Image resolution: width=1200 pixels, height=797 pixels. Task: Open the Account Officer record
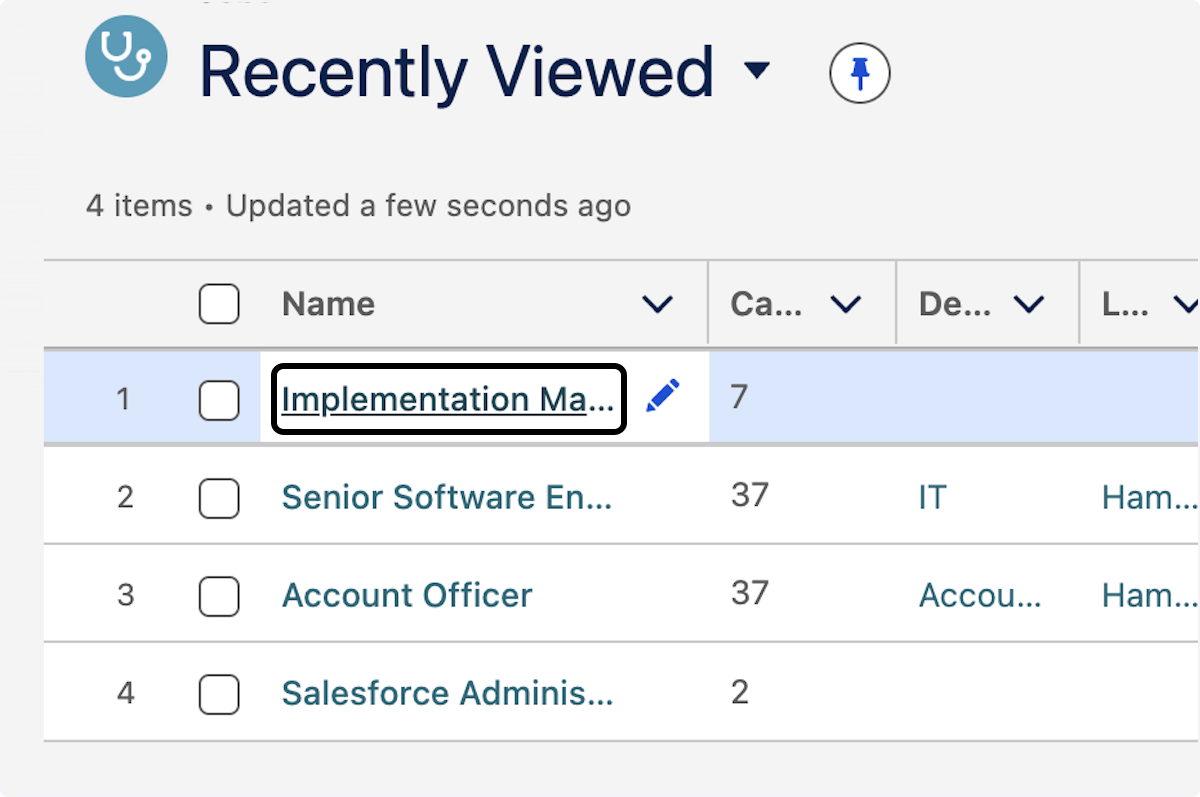tap(407, 594)
